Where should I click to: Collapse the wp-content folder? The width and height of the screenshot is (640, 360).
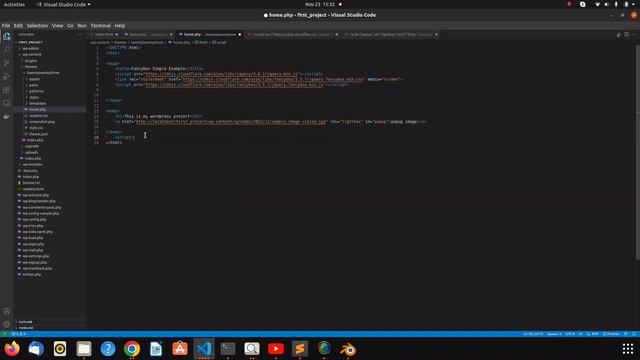tap(32, 54)
